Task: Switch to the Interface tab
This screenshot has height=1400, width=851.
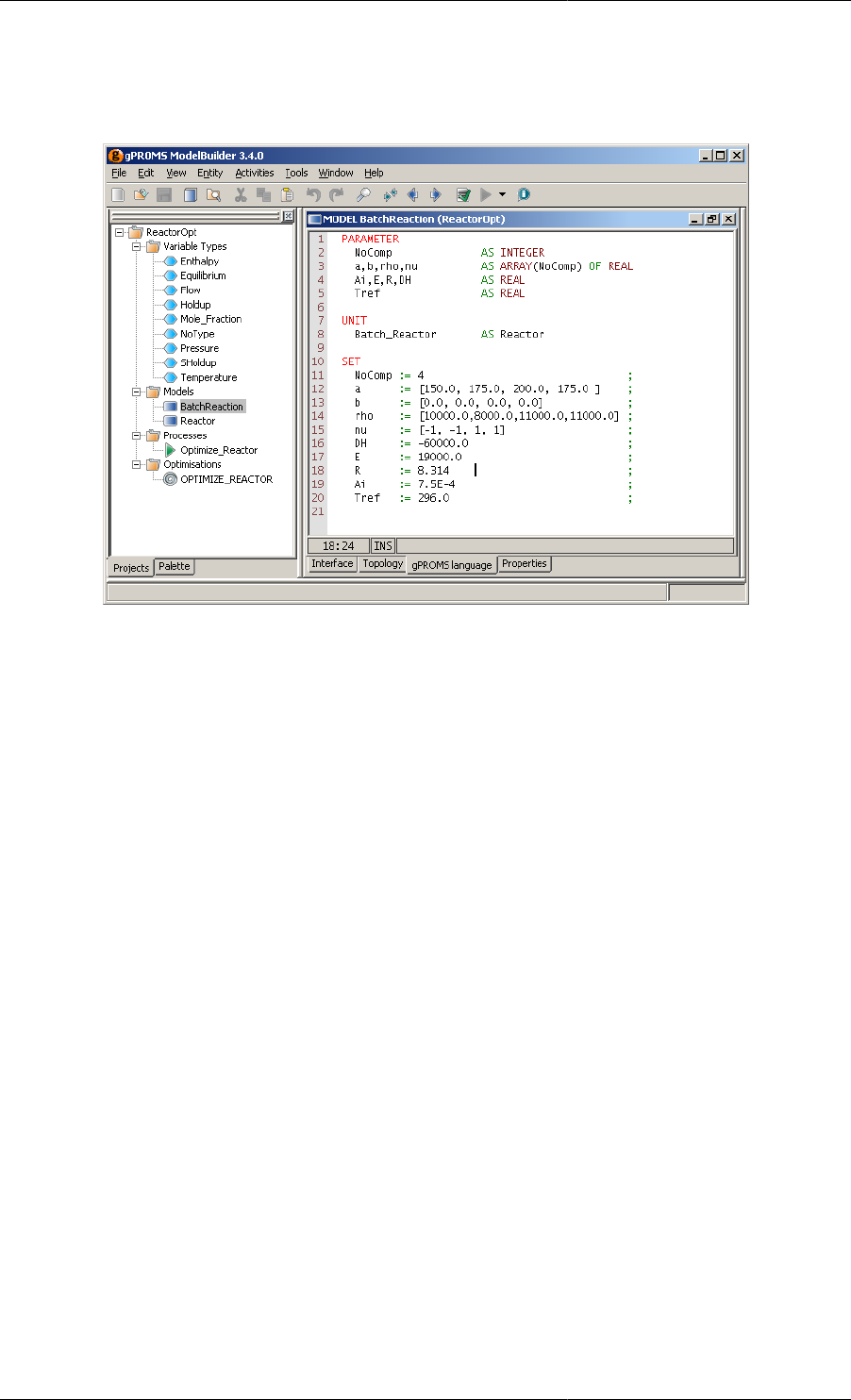Action: [x=332, y=563]
